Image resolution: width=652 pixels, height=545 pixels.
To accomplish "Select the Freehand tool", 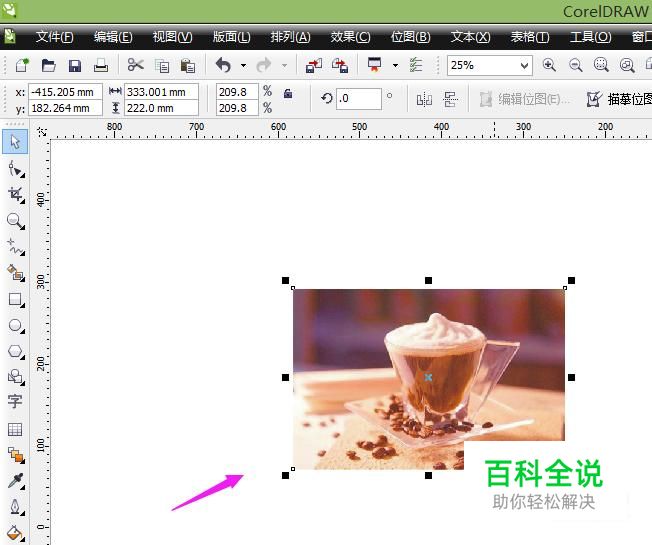I will 16,247.
